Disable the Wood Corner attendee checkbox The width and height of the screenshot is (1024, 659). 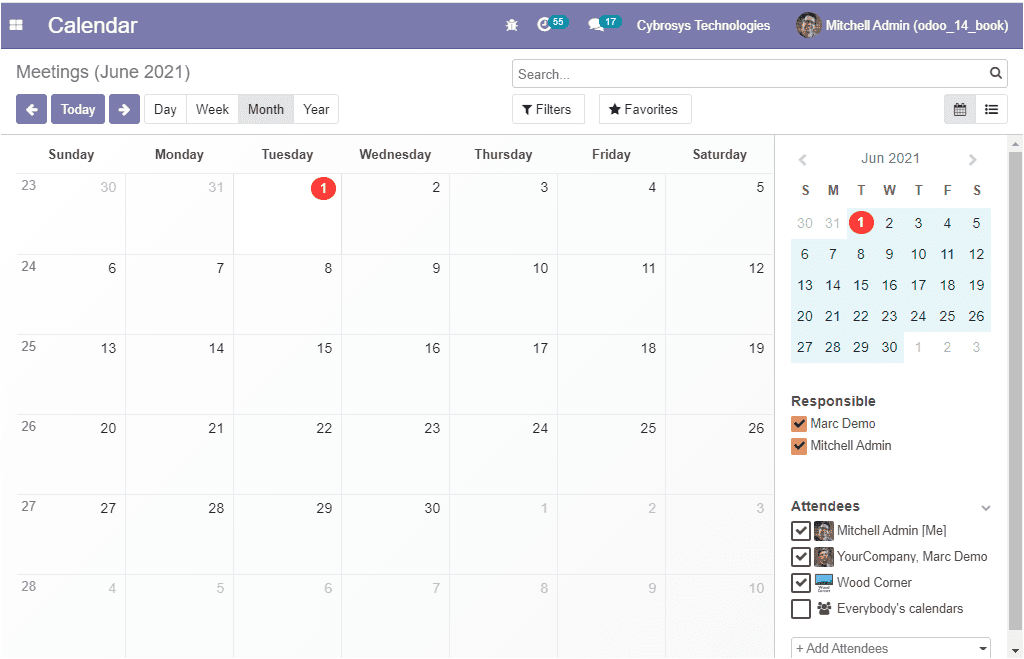pyautogui.click(x=801, y=582)
